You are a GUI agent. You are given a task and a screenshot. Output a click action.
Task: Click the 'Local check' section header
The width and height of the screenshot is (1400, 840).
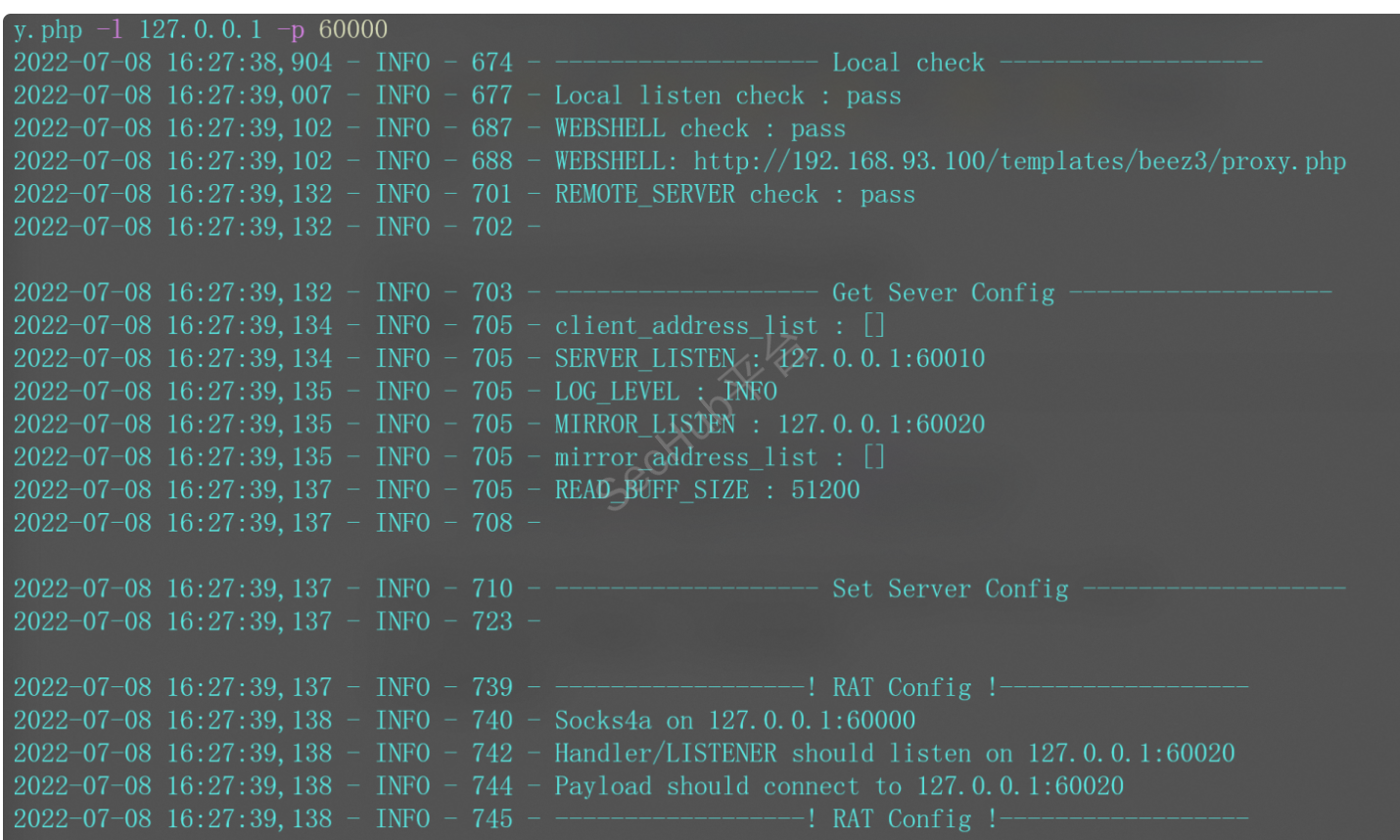click(908, 63)
